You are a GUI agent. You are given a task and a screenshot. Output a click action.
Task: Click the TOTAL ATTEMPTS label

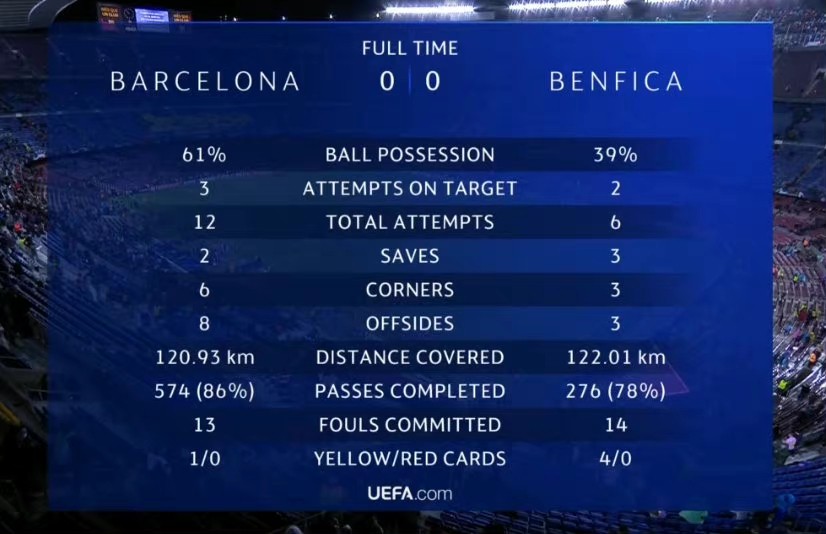click(410, 222)
